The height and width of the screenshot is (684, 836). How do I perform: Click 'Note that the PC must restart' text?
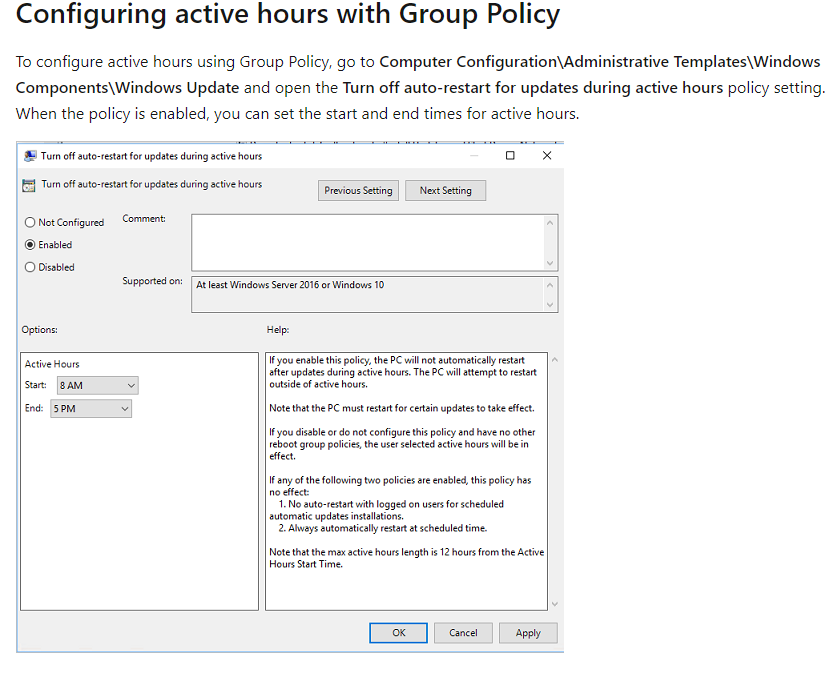click(401, 408)
